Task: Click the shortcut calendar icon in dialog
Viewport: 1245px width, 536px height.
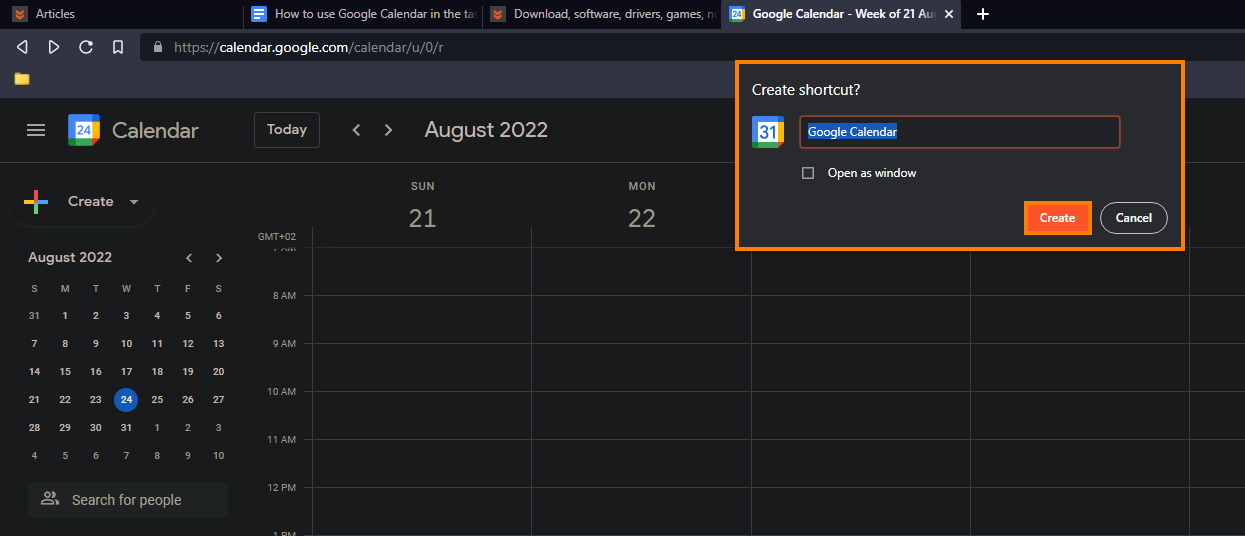Action: click(x=768, y=132)
